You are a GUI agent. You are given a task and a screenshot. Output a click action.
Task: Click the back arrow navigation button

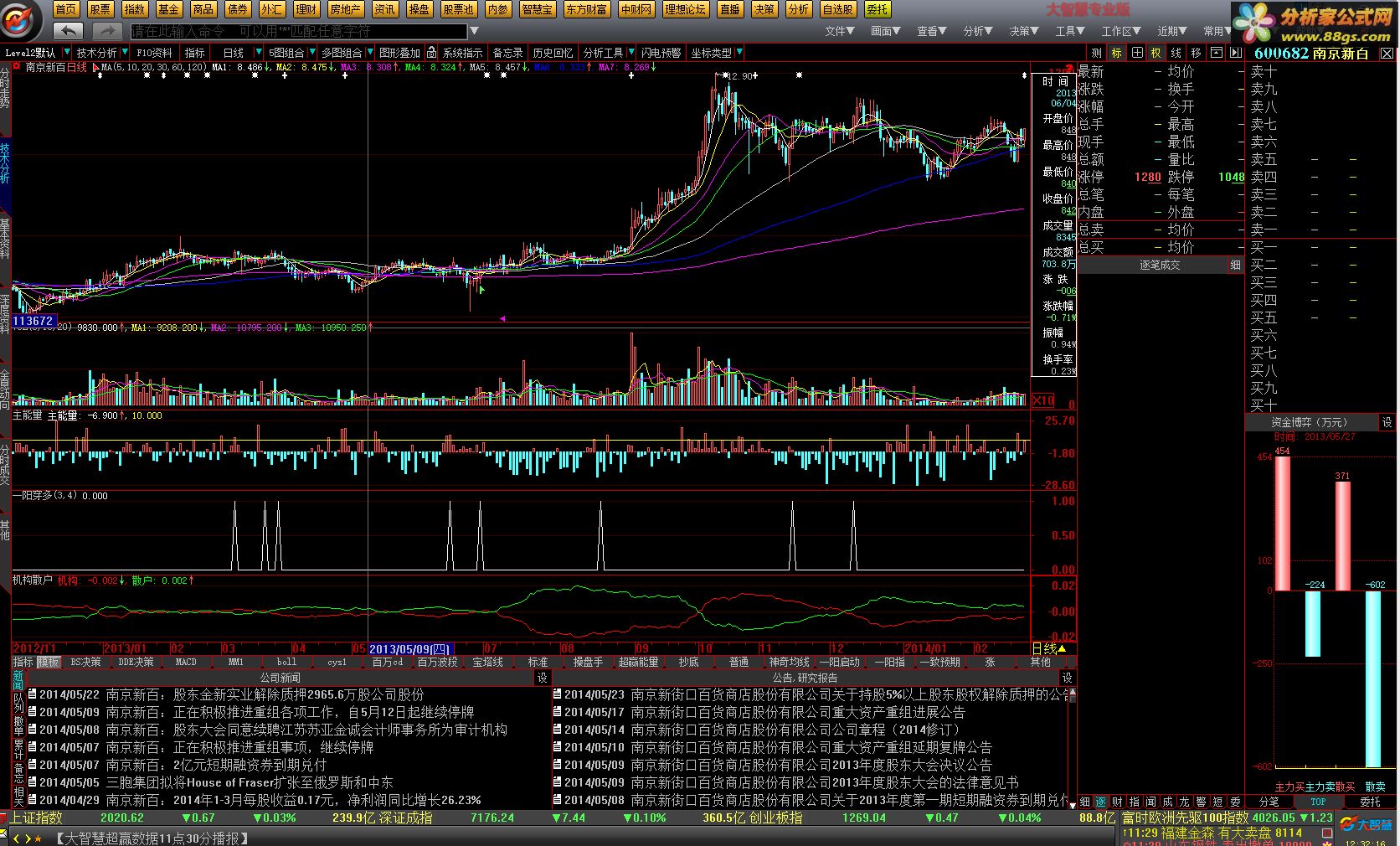[x=68, y=31]
